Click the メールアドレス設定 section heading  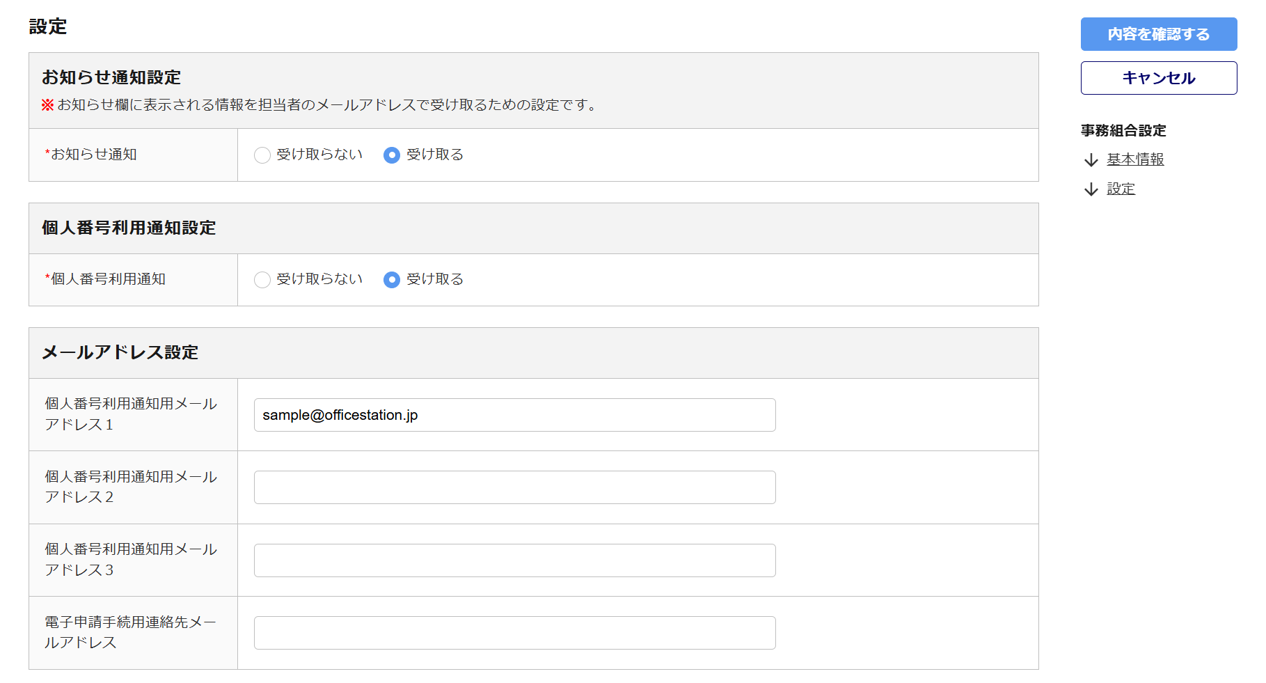tap(120, 352)
